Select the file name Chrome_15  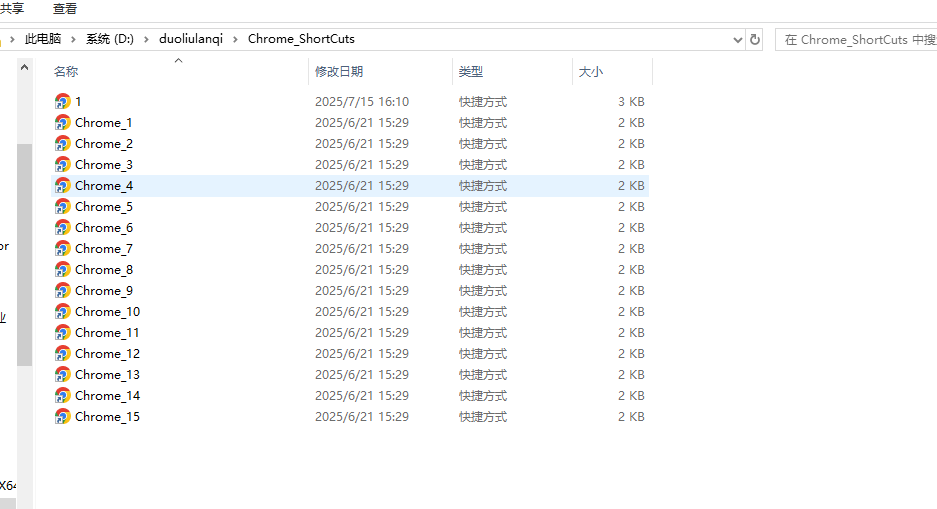click(x=108, y=416)
